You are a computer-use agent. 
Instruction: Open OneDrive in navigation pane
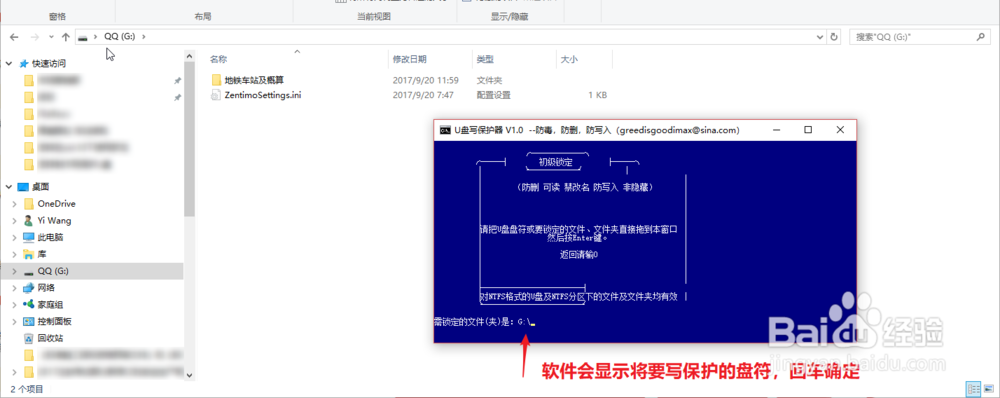coord(56,204)
